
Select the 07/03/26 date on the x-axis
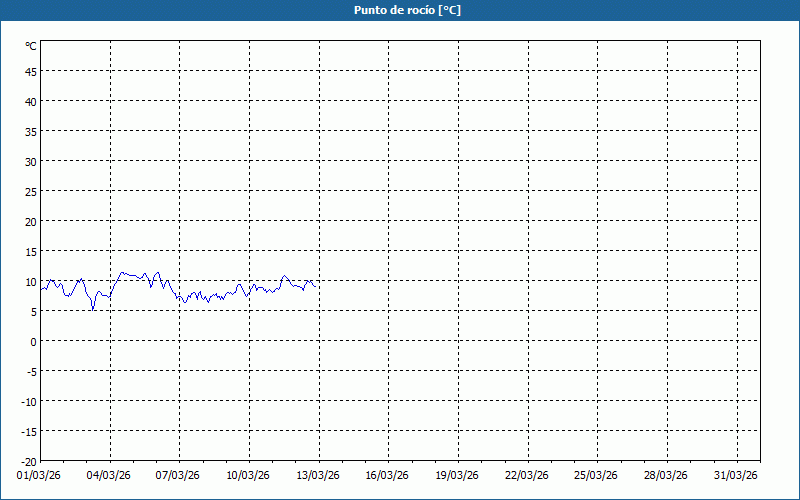tap(178, 475)
